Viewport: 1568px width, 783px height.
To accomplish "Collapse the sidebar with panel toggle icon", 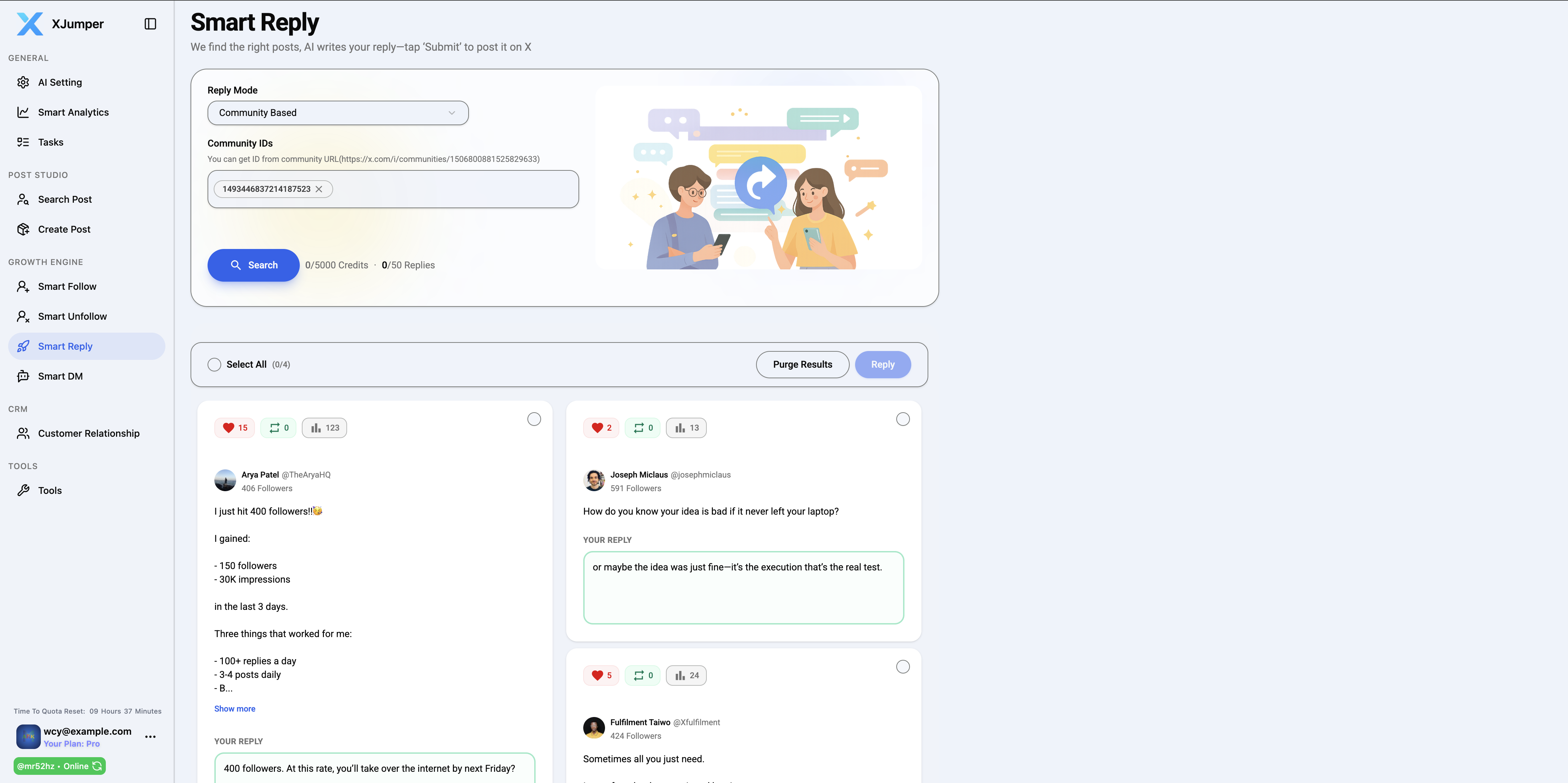I will click(x=150, y=24).
